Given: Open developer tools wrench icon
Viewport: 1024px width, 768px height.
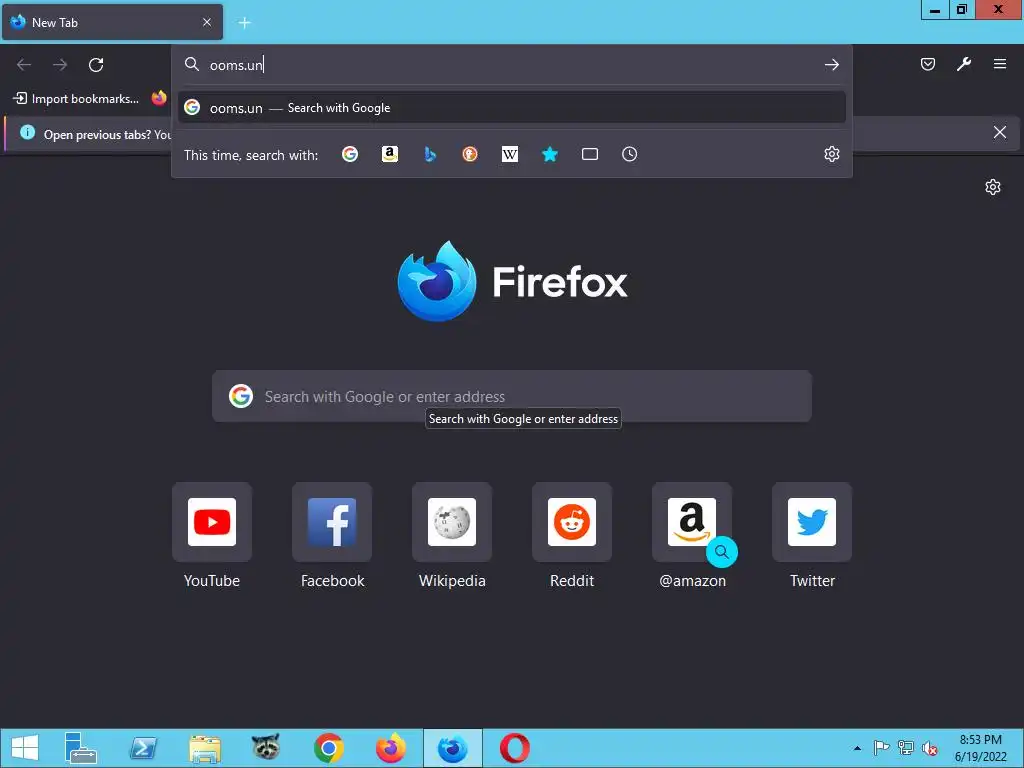Looking at the screenshot, I should 963,64.
